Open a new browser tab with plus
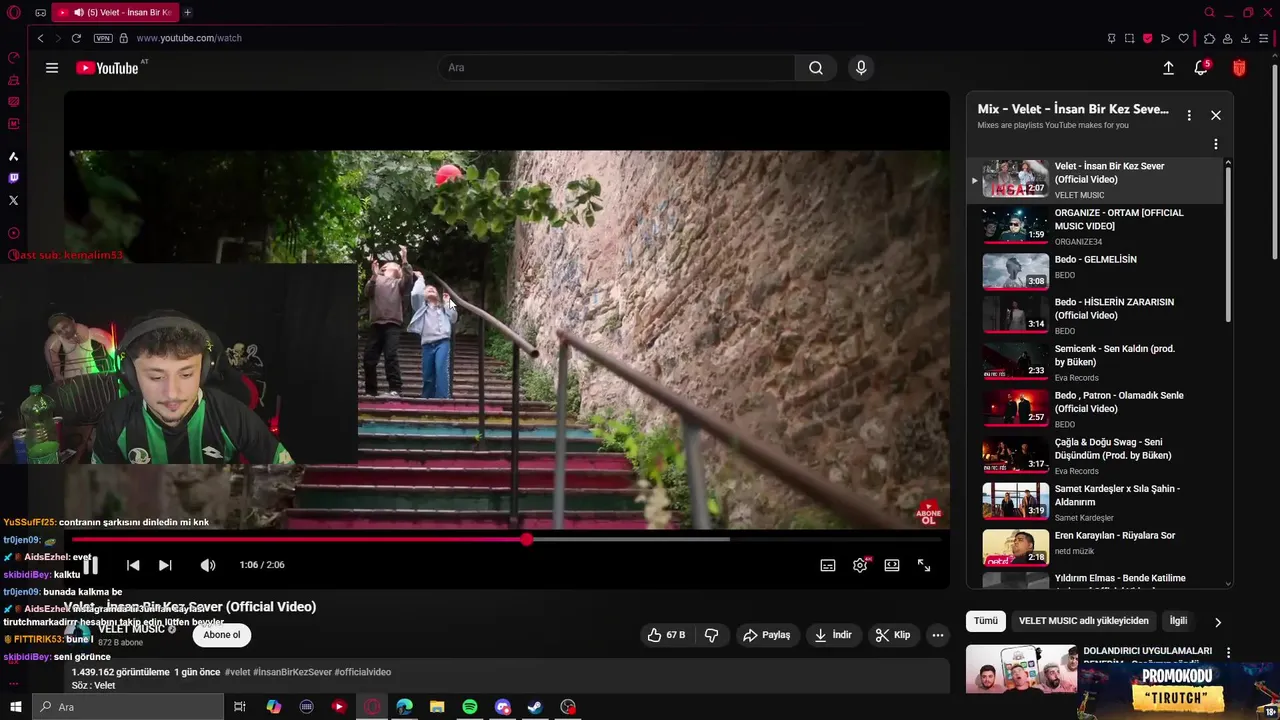 (x=187, y=12)
